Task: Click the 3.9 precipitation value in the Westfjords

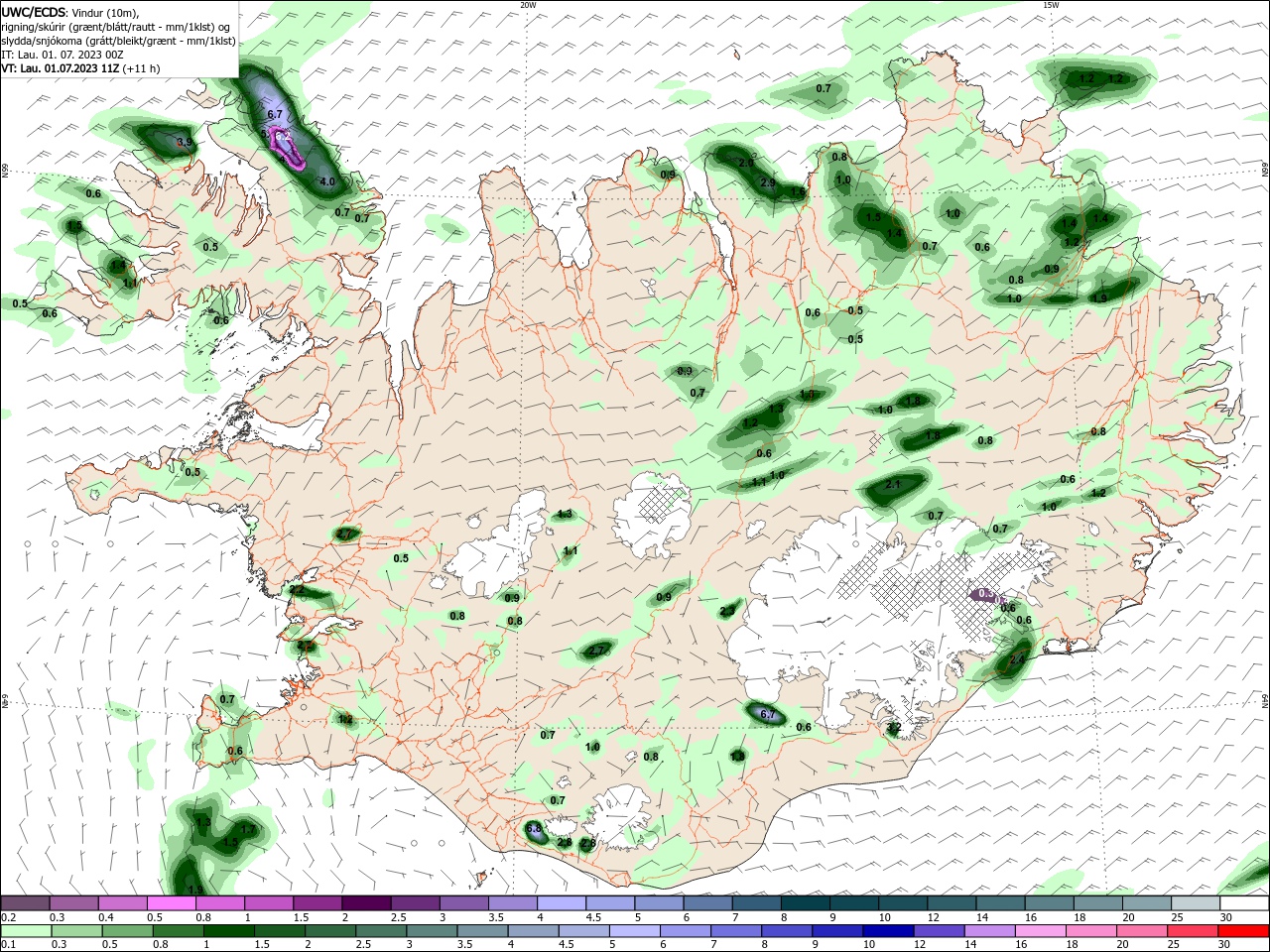Action: pyautogui.click(x=184, y=143)
